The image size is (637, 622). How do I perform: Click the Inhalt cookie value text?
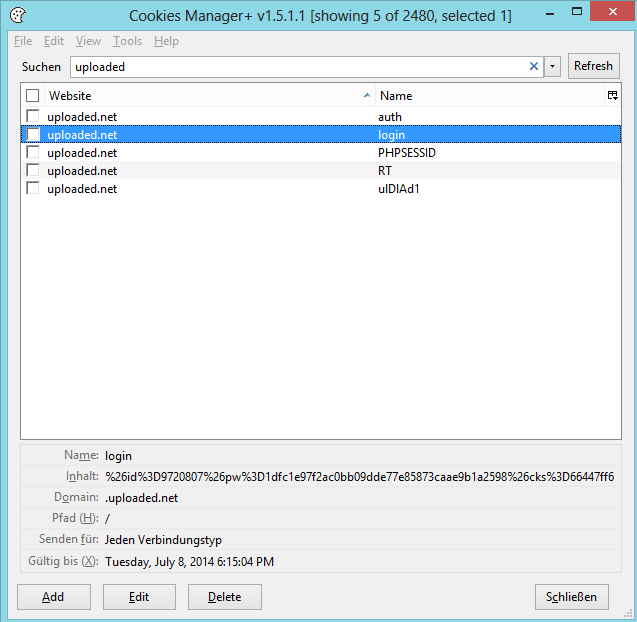pos(360,477)
